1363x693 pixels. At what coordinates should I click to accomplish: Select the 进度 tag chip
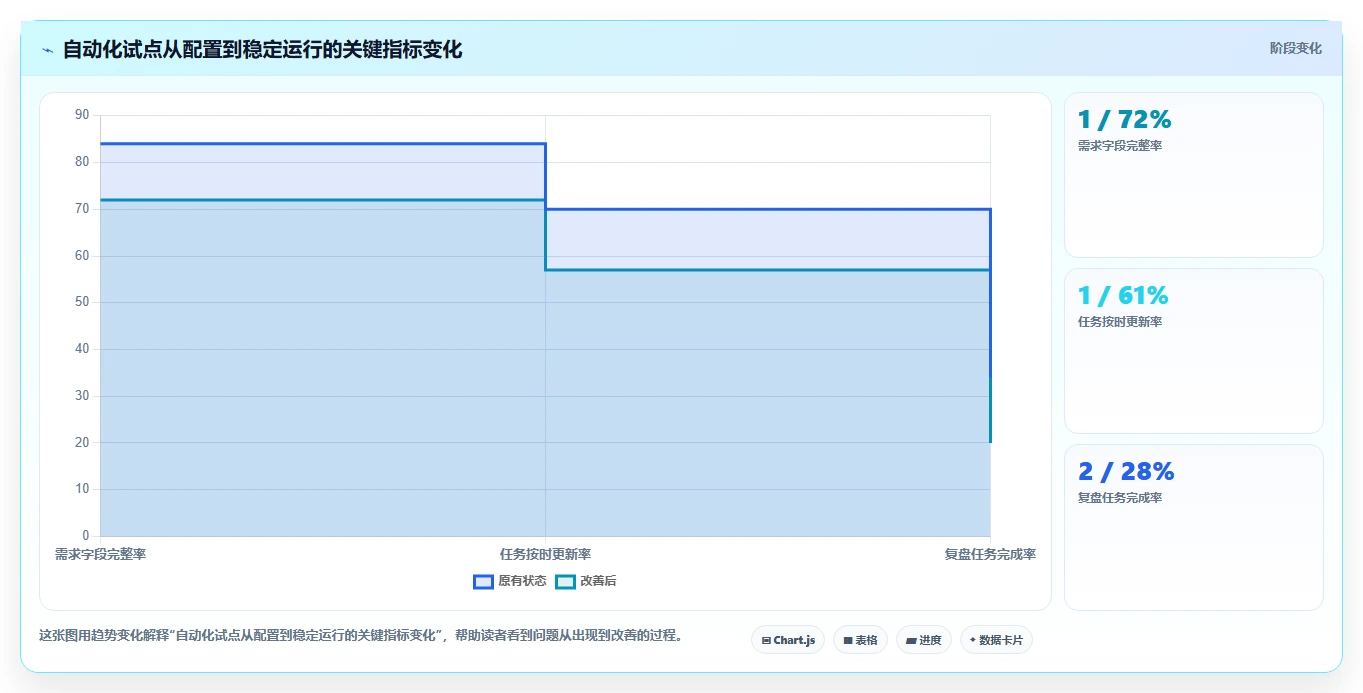click(x=924, y=640)
